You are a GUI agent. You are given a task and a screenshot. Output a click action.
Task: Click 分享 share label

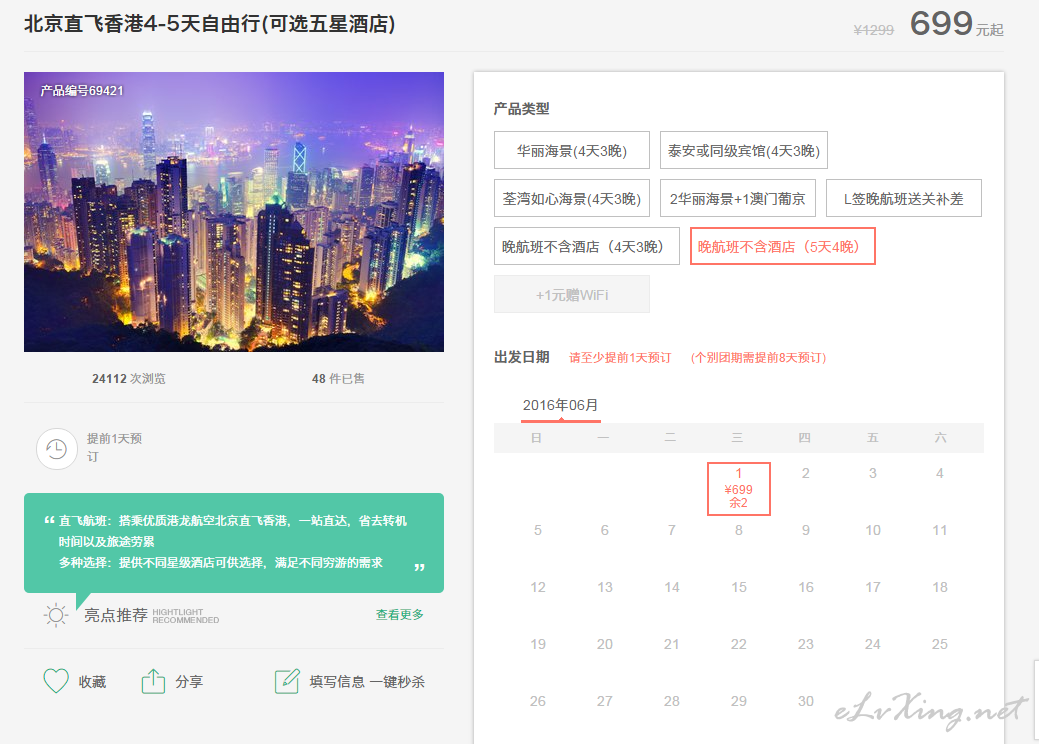pos(189,682)
